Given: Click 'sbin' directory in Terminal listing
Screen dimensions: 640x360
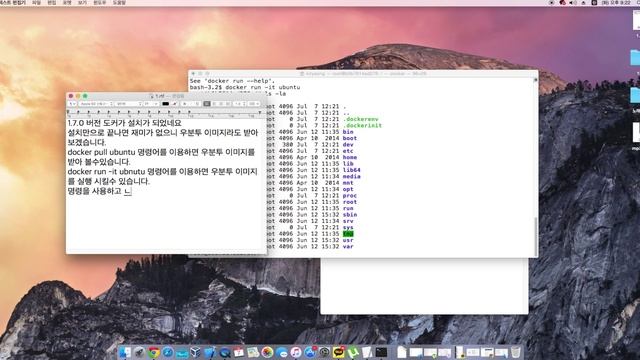Looking at the screenshot, I should (x=350, y=215).
